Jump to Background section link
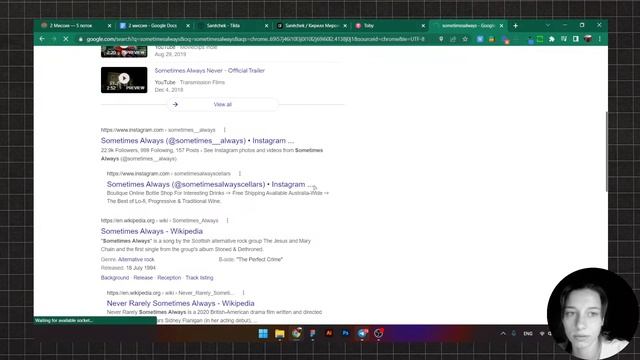 [115, 278]
